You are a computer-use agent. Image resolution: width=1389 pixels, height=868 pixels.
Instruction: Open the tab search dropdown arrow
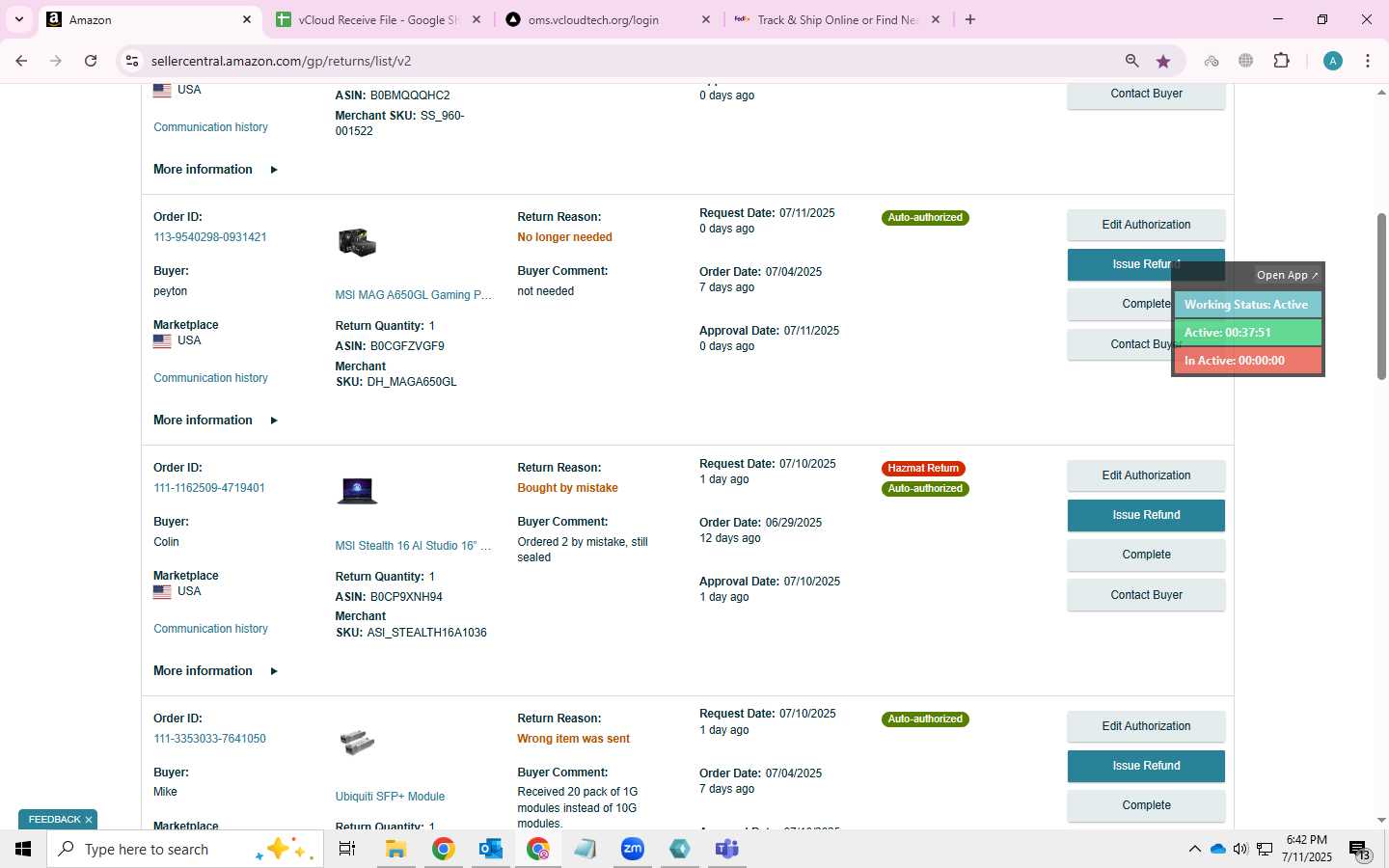tap(18, 19)
